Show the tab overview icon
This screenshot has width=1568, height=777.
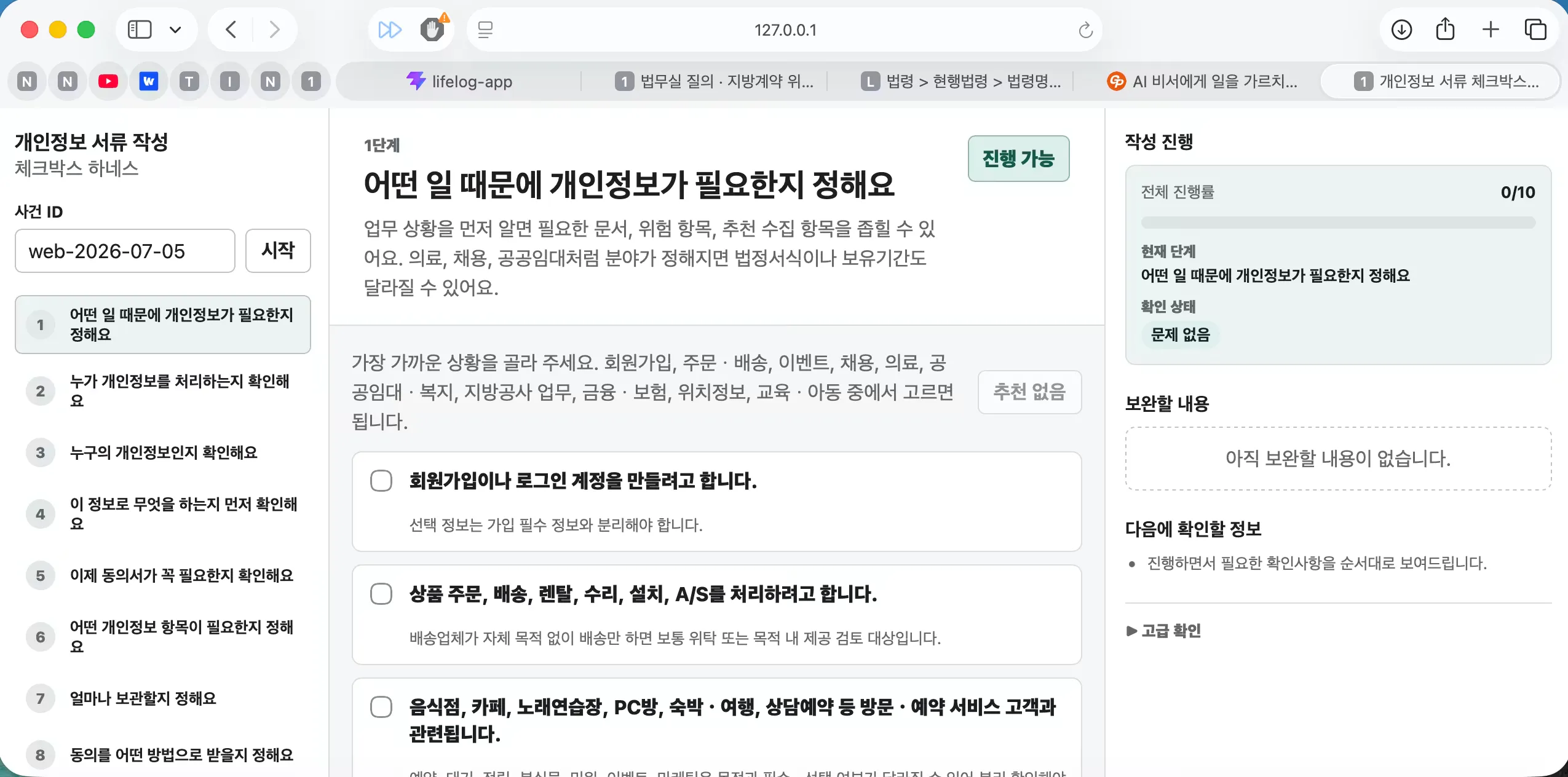click(x=1535, y=30)
